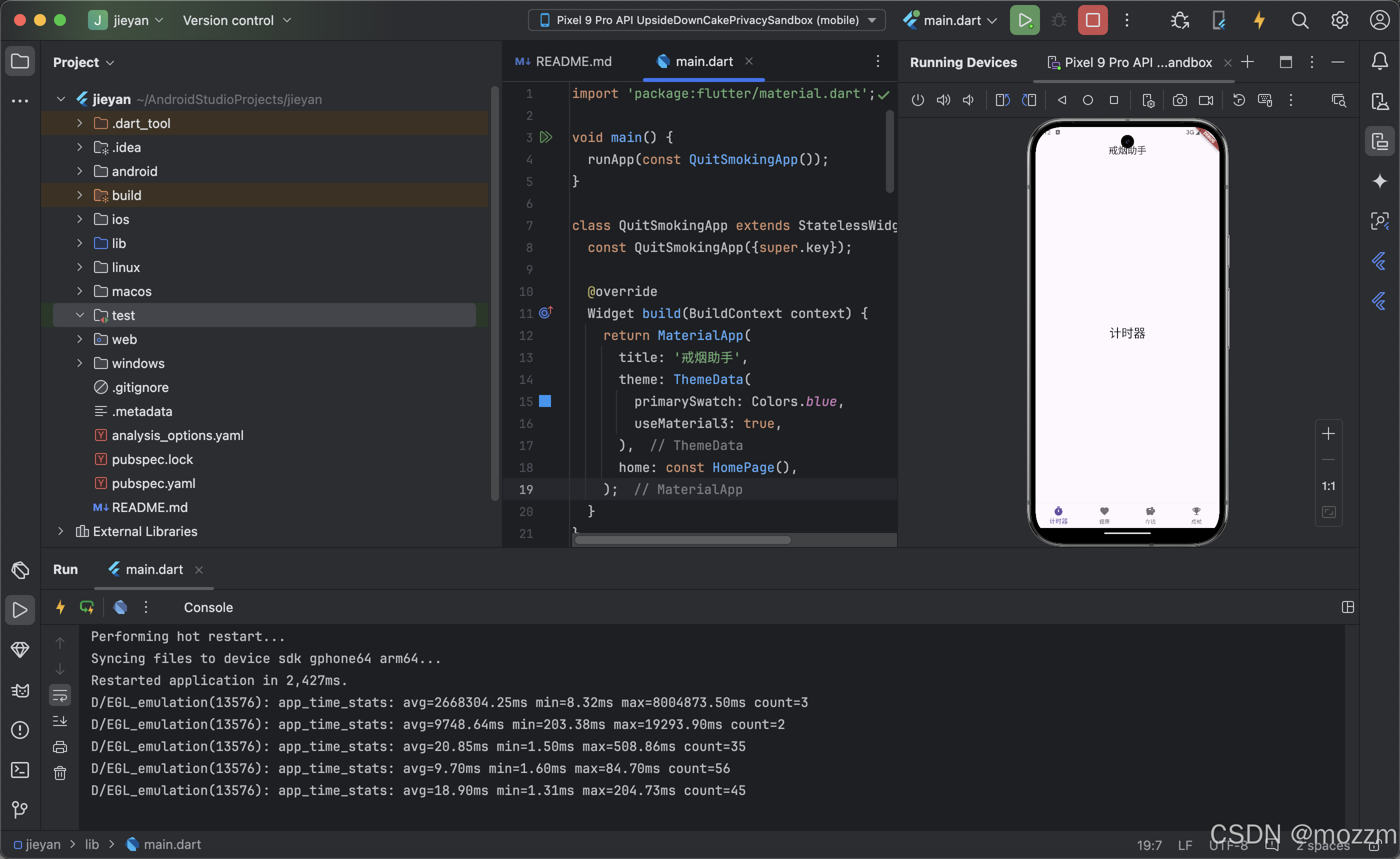Take emulator screenshot with camera icon
Viewport: 1400px width, 859px height.
click(x=1179, y=100)
